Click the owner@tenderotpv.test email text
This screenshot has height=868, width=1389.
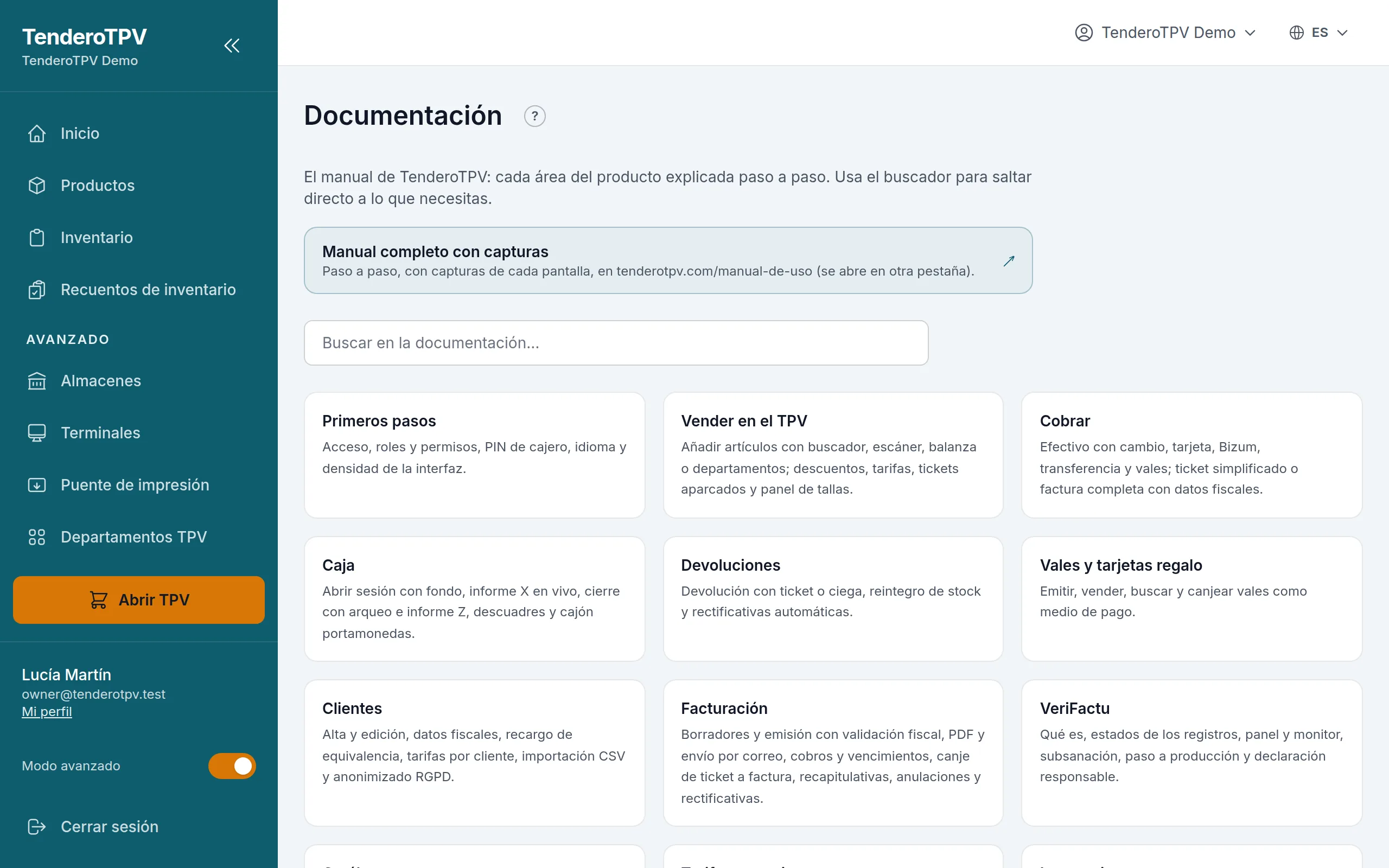pyautogui.click(x=93, y=694)
